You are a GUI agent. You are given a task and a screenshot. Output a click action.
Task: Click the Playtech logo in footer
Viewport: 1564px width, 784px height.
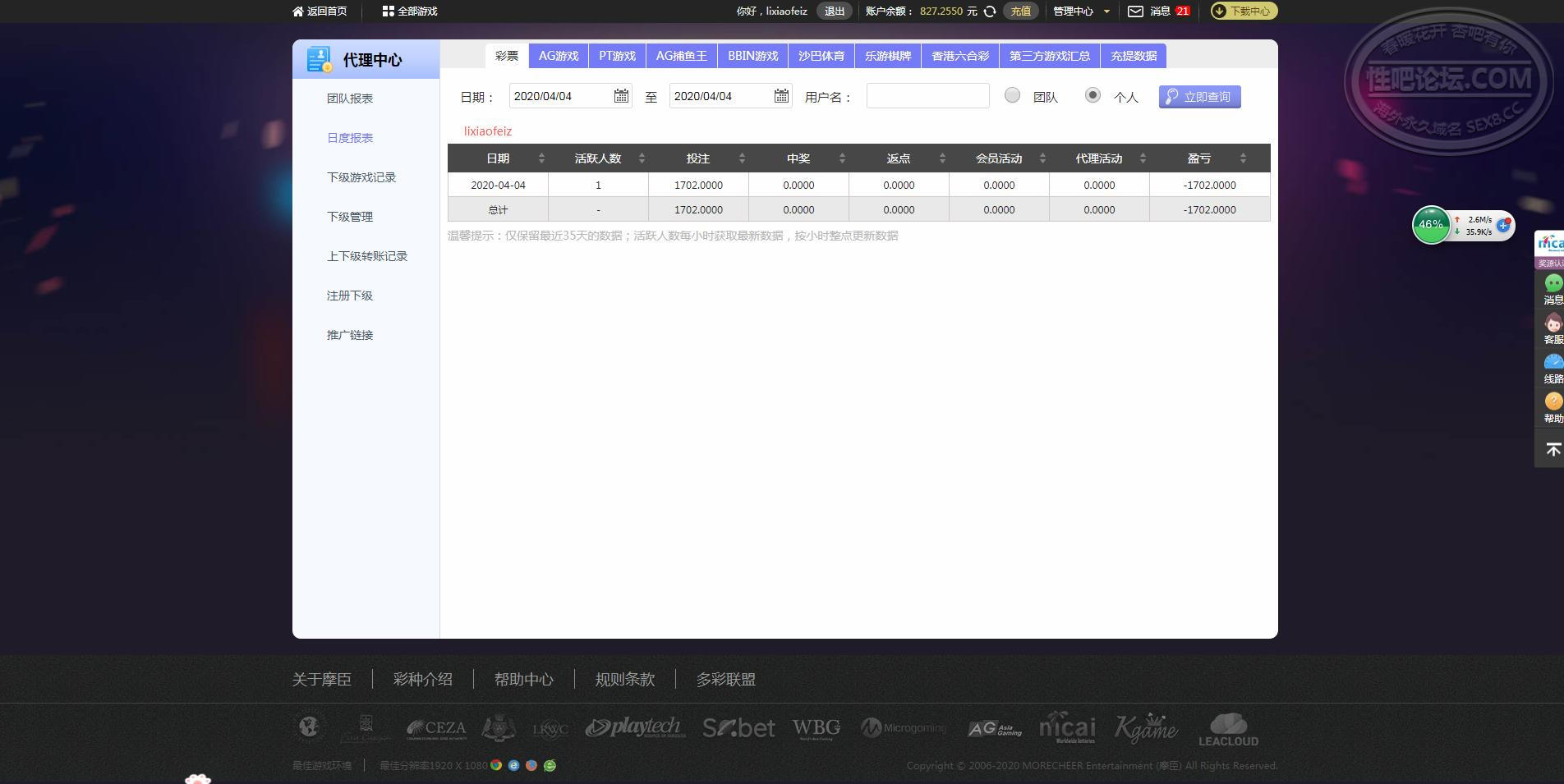tap(635, 727)
